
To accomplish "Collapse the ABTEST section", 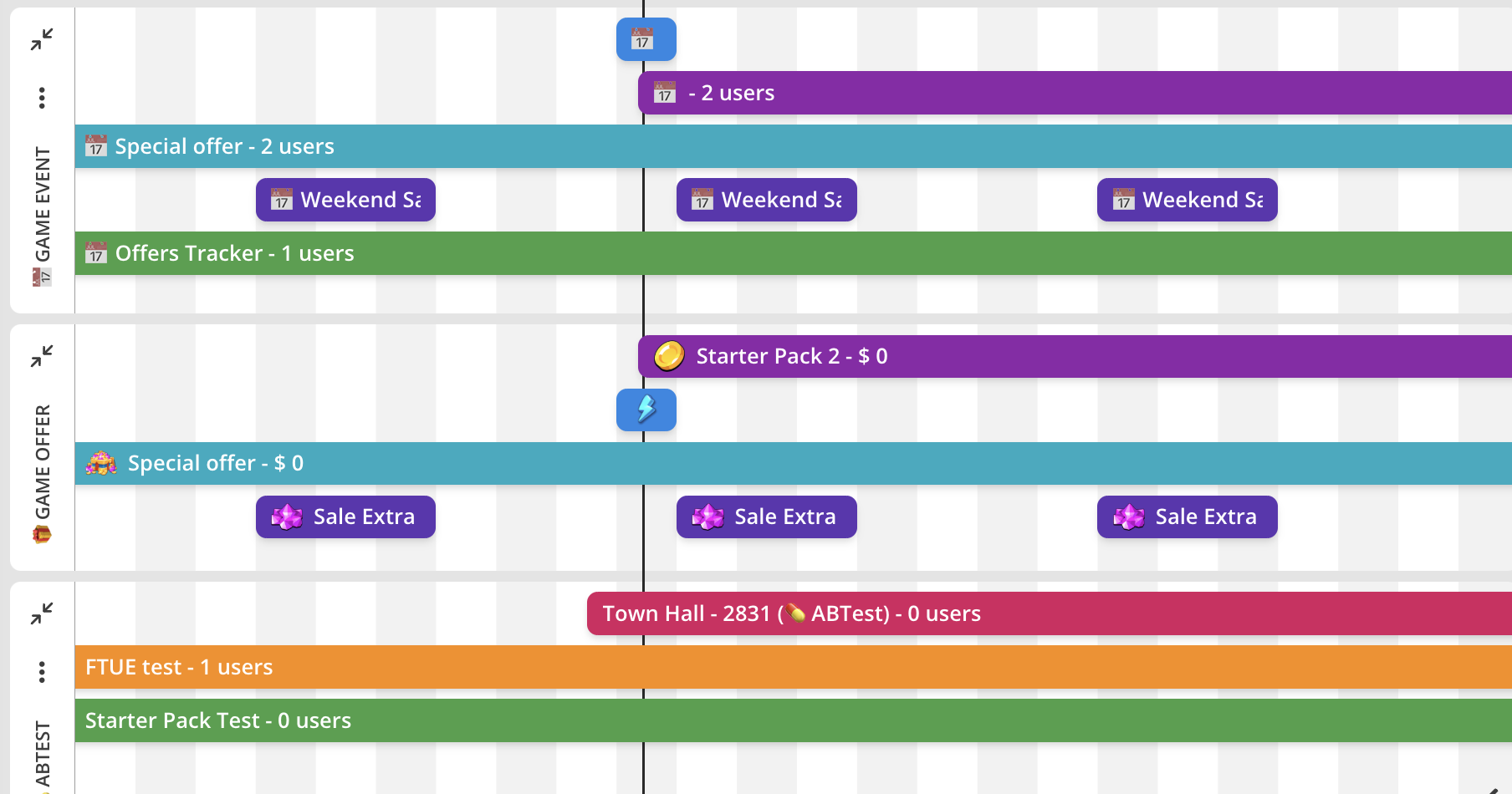I will [42, 614].
